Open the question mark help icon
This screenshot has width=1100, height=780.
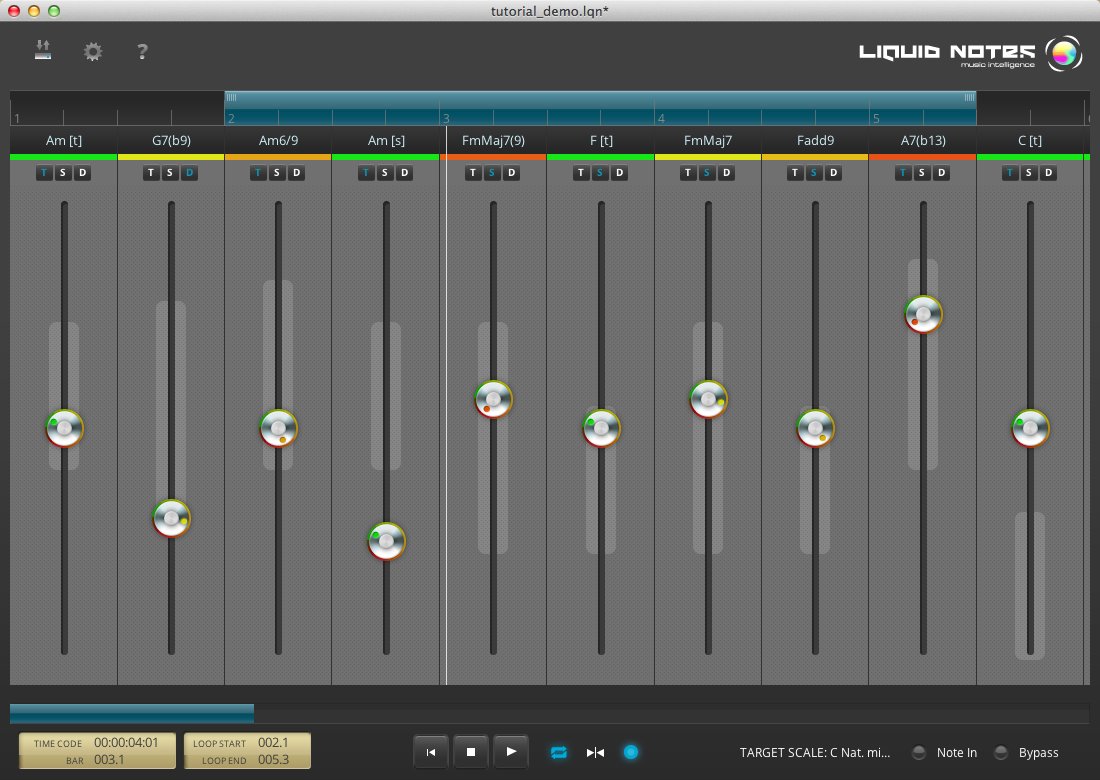143,52
